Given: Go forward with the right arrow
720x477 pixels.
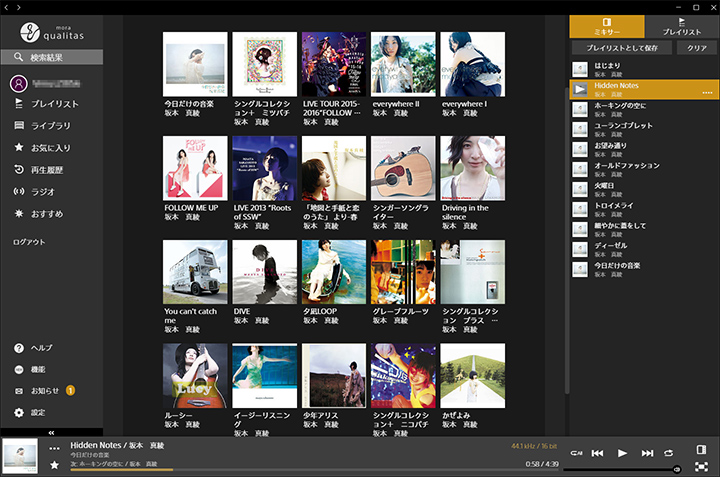Looking at the screenshot, I should click(x=18, y=7).
